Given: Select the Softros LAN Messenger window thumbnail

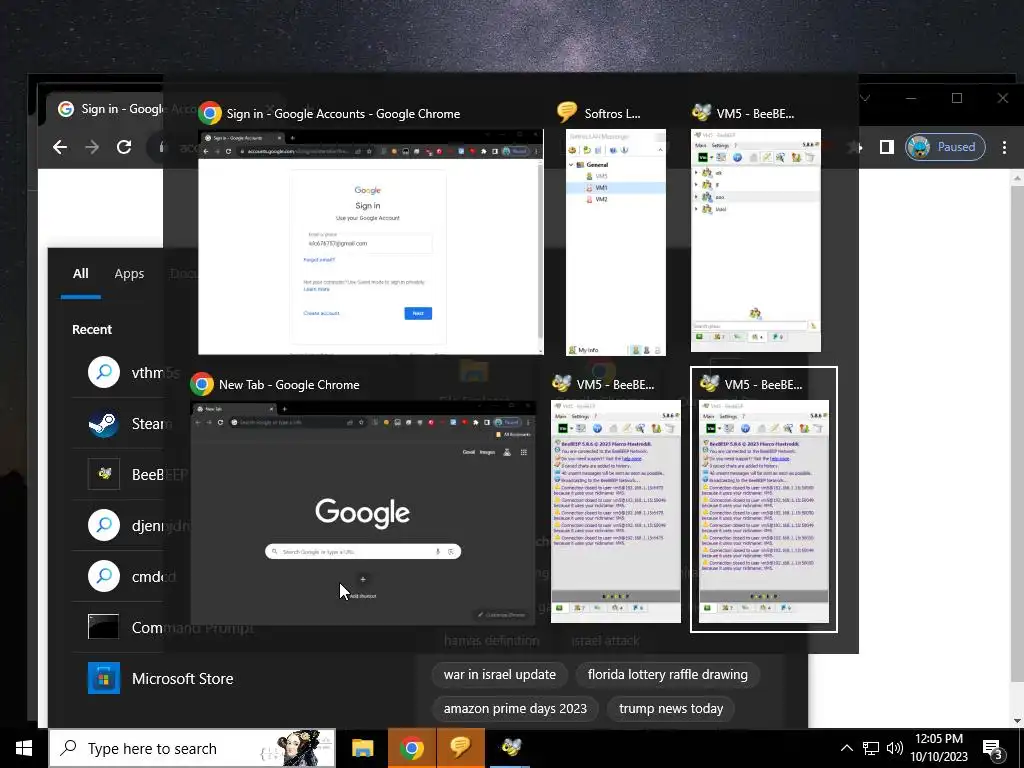Looking at the screenshot, I should (x=615, y=242).
